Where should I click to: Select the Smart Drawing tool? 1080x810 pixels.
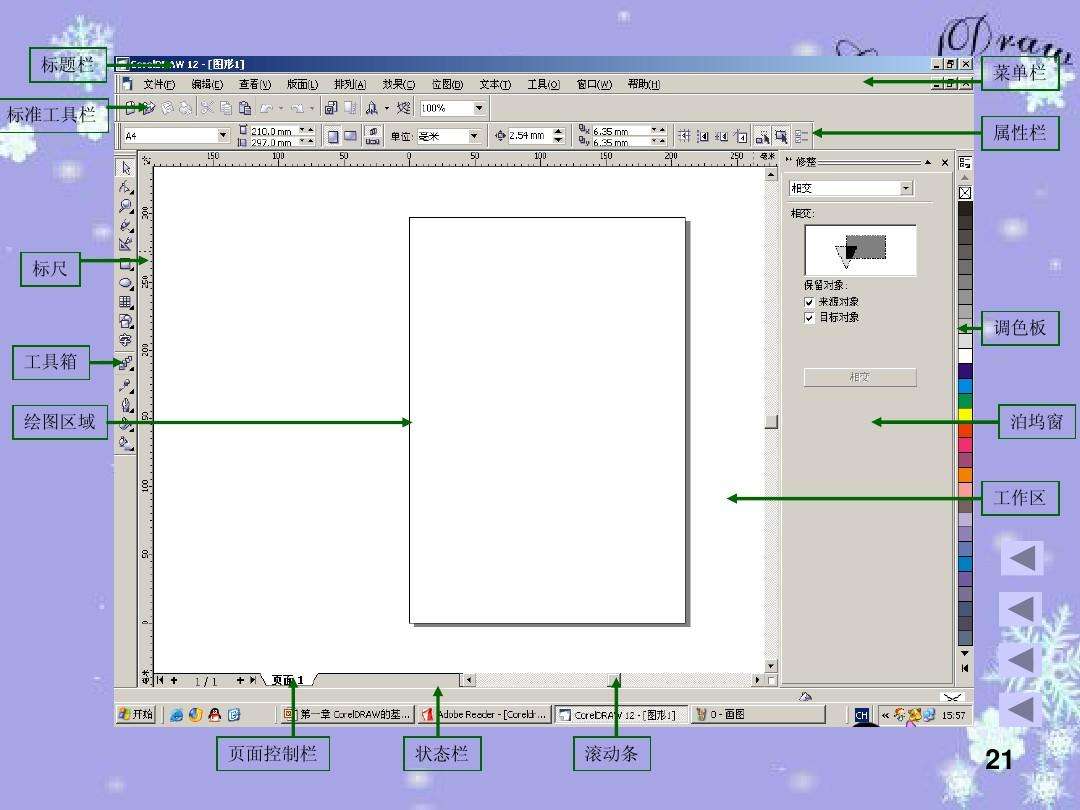click(126, 244)
